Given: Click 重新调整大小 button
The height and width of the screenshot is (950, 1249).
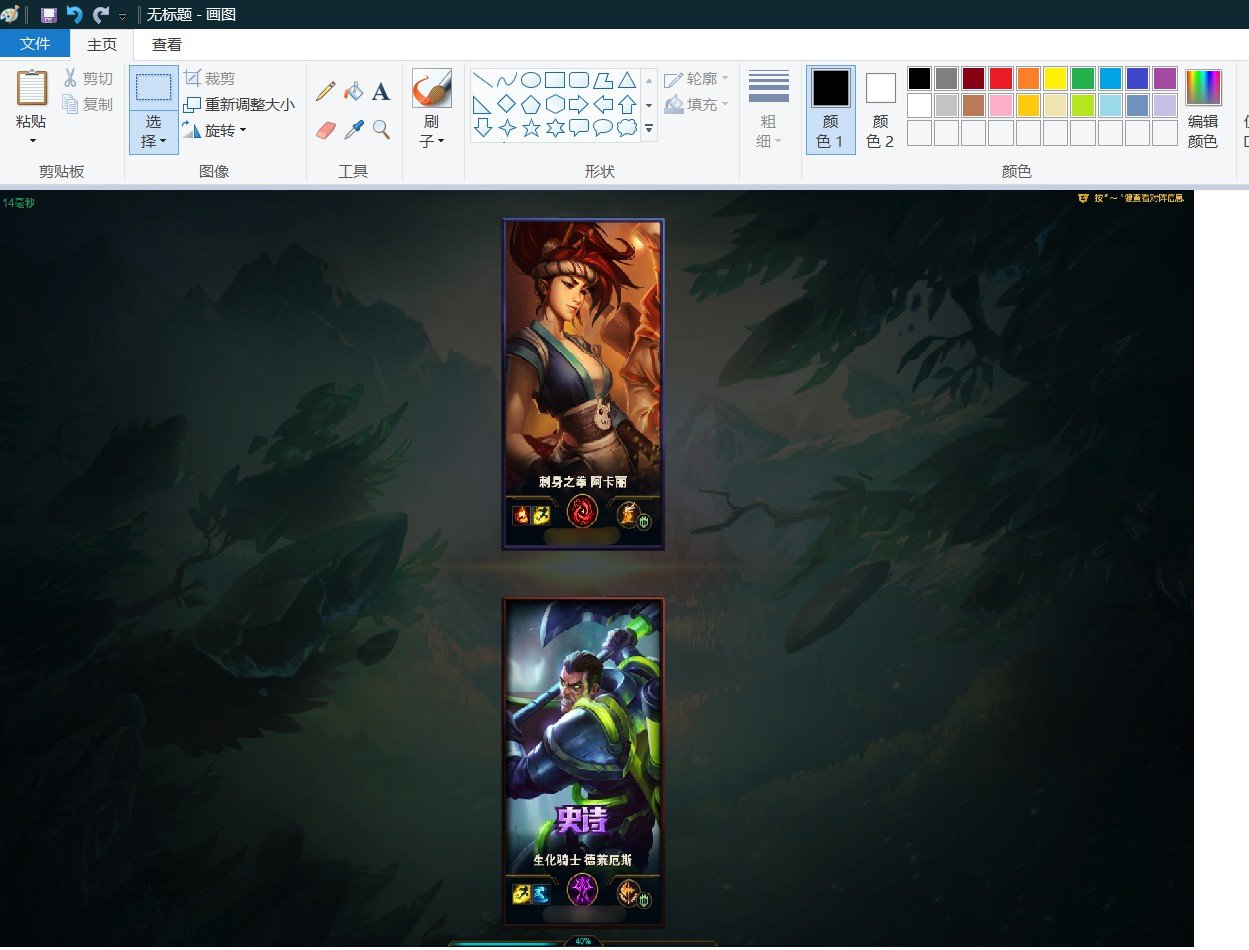Looking at the screenshot, I should (x=239, y=104).
